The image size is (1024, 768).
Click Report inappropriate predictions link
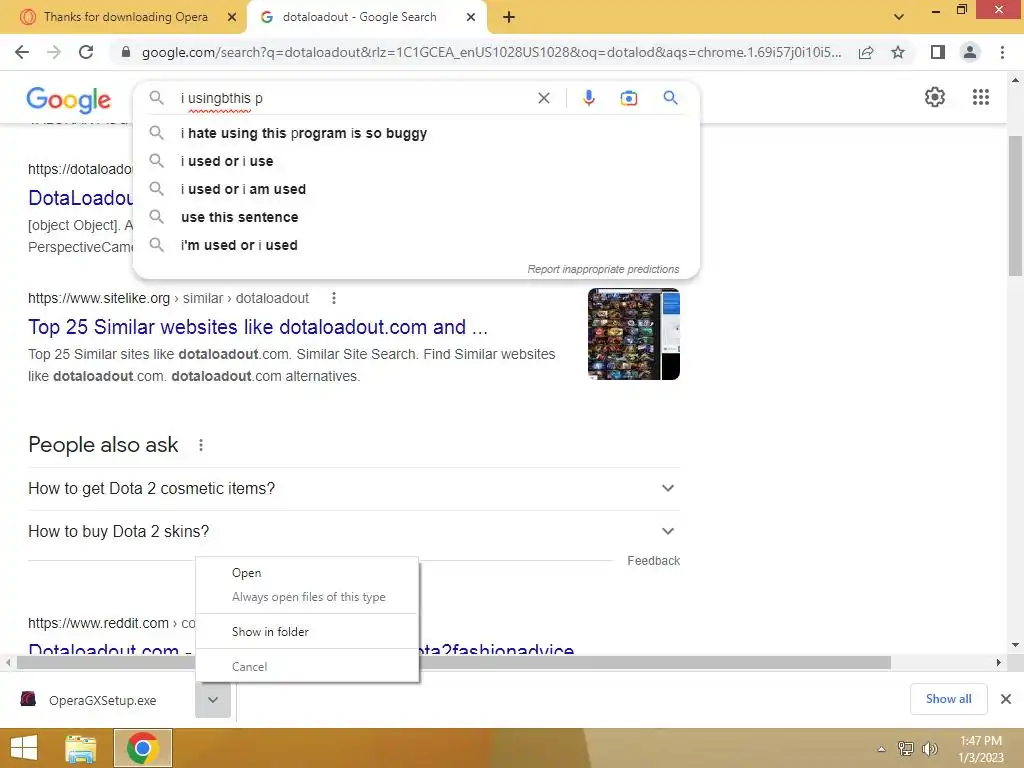[603, 269]
